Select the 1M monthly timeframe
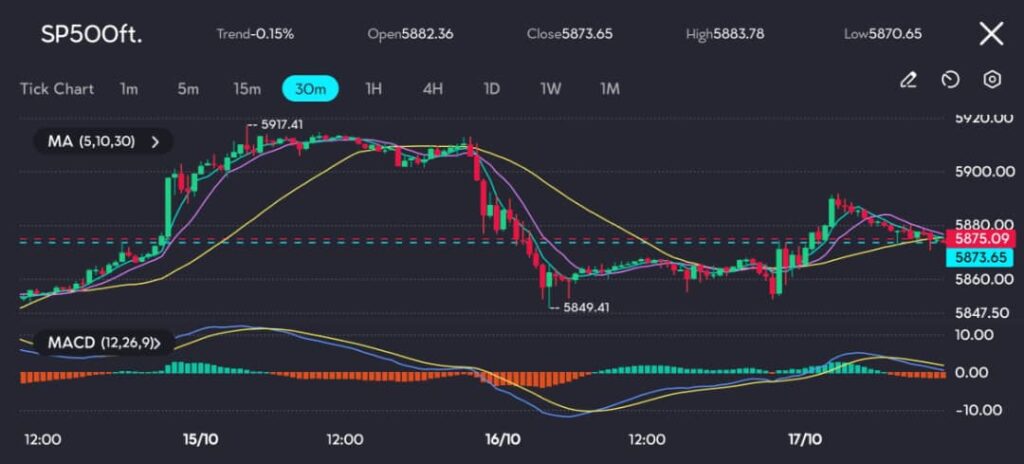The width and height of the screenshot is (1024, 464). [610, 88]
